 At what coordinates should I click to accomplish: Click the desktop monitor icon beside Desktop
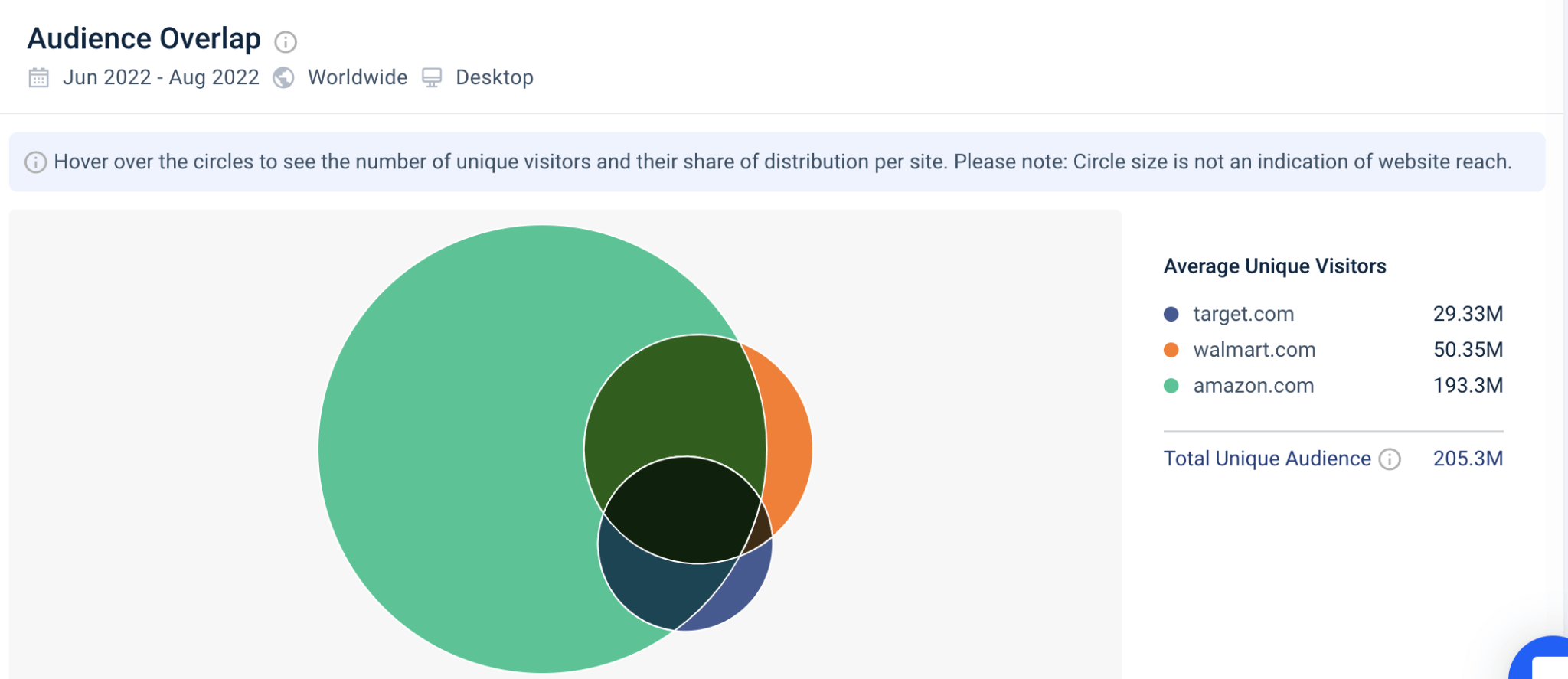433,77
